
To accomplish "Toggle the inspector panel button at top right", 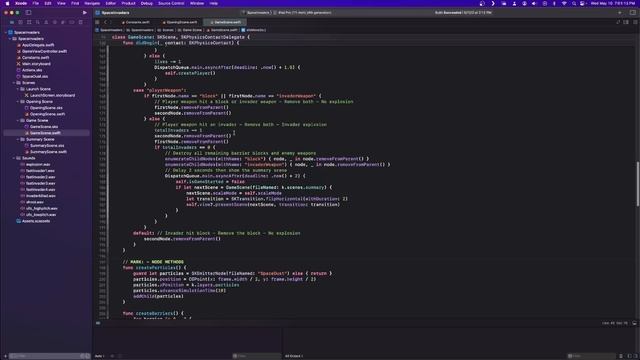I will (633, 13).
